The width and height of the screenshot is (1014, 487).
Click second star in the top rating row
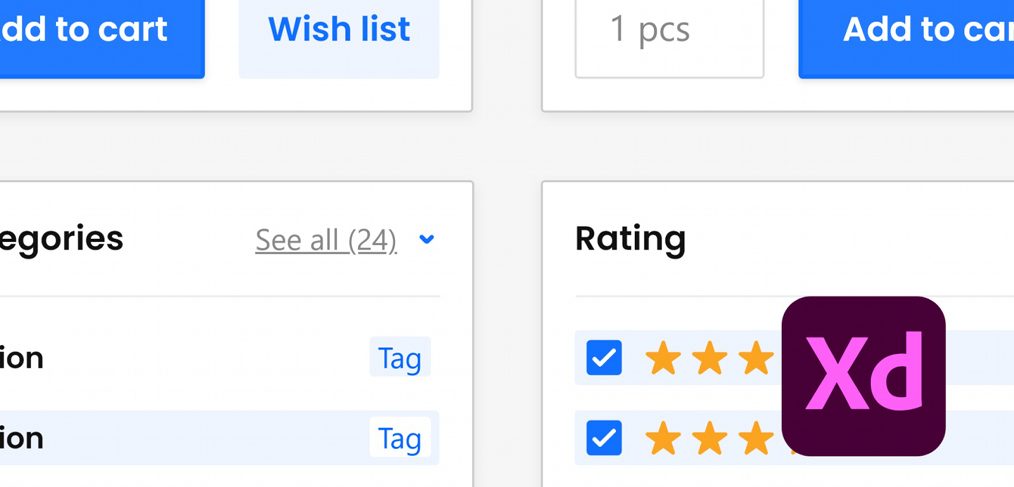click(709, 358)
